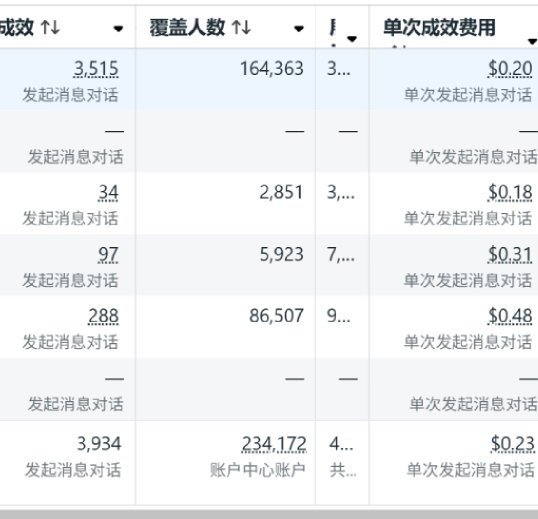Click the underlined 288 results value
This screenshot has height=519, width=538.
coord(104,316)
